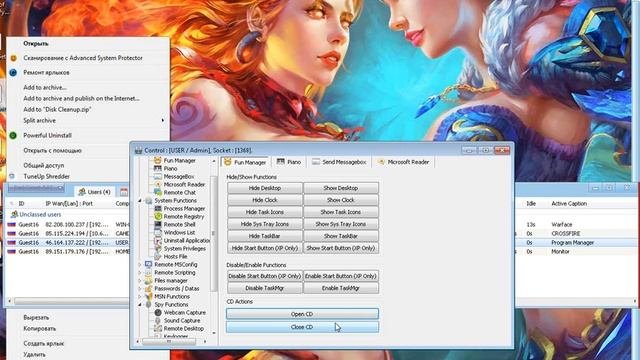640x360 pixels.
Task: Select the Fun Manager tab
Action: [245, 162]
